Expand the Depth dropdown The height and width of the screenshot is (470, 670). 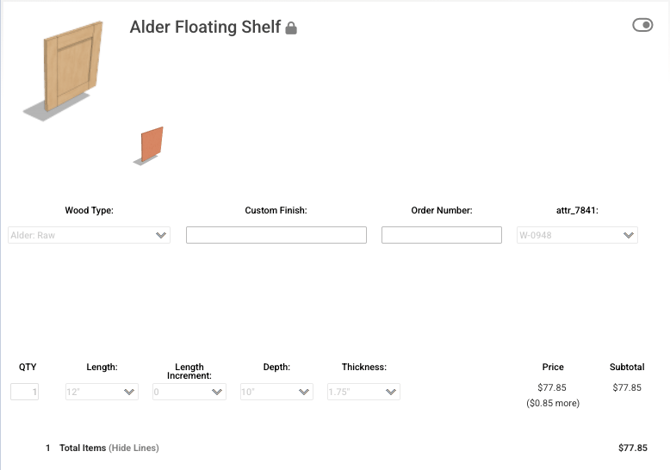point(276,392)
